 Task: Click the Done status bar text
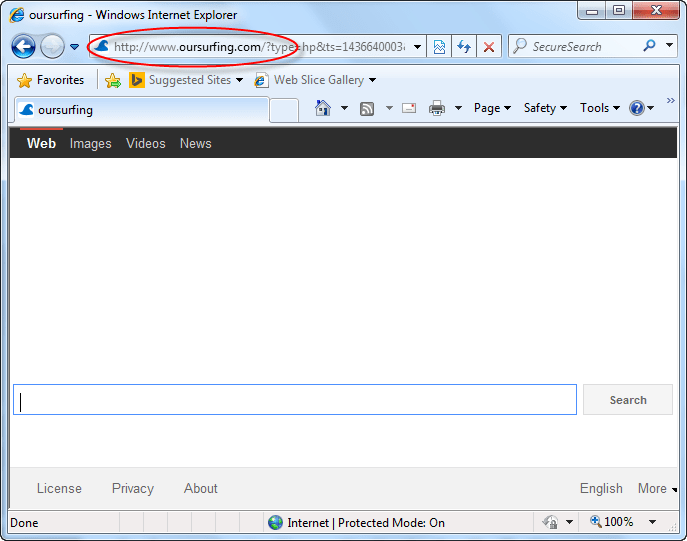tap(24, 523)
